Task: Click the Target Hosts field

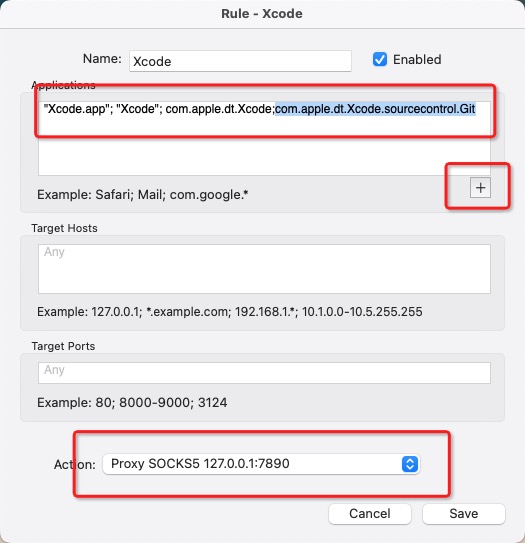Action: (264, 269)
